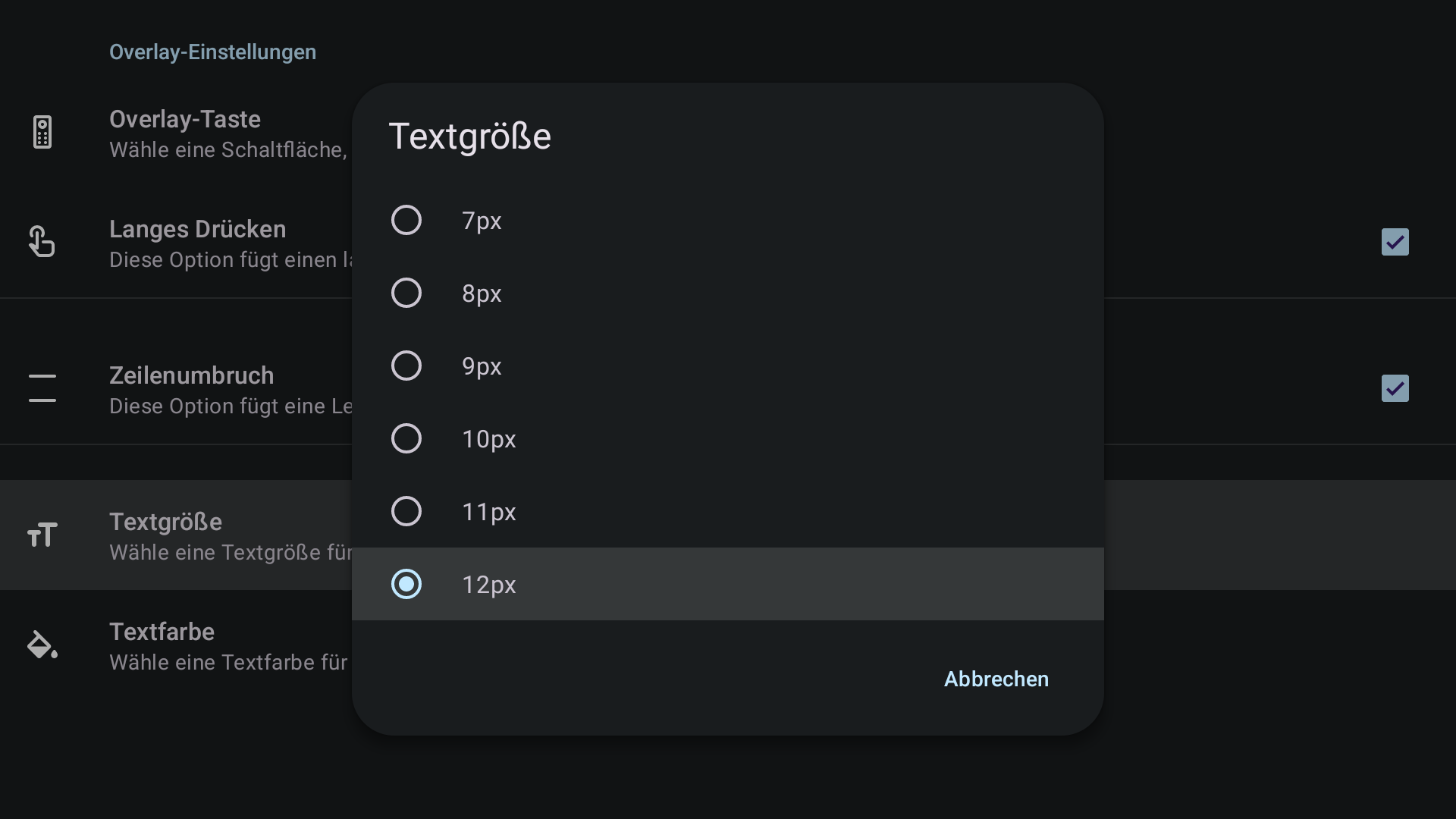Click the Textgröße settings row label
This screenshot has width=1456, height=819.
click(165, 522)
